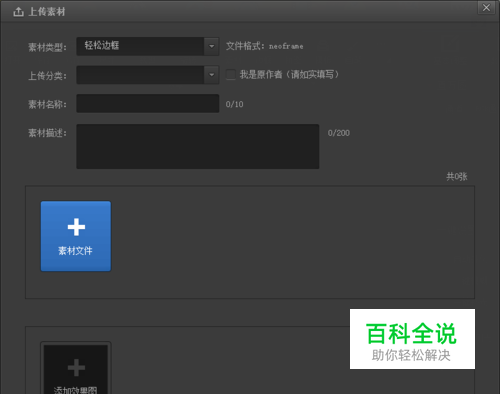Click the upload icon beside 上传素材 title
This screenshot has width=500, height=394.
[18, 12]
